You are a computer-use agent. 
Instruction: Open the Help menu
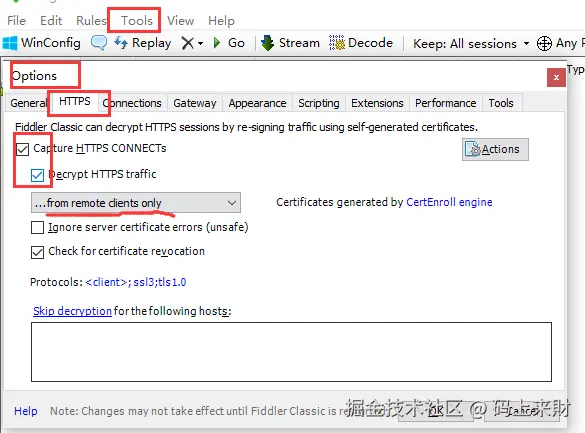[221, 21]
